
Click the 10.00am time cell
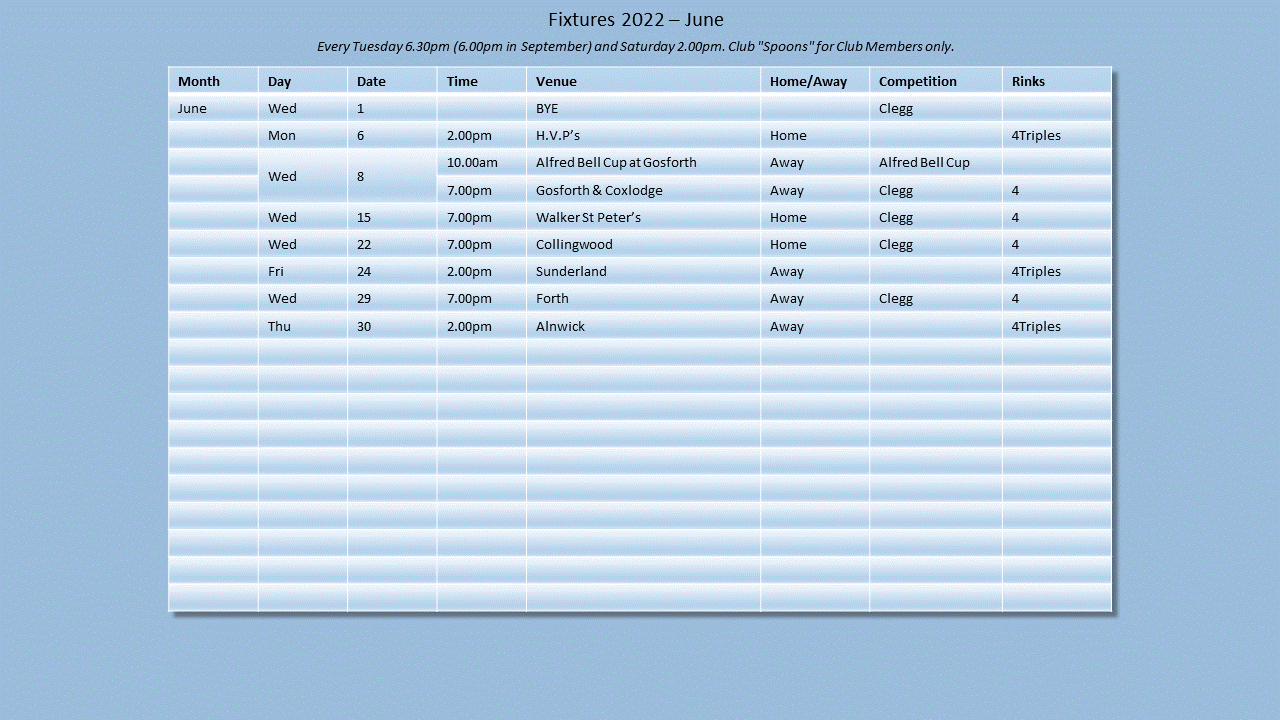tap(472, 162)
